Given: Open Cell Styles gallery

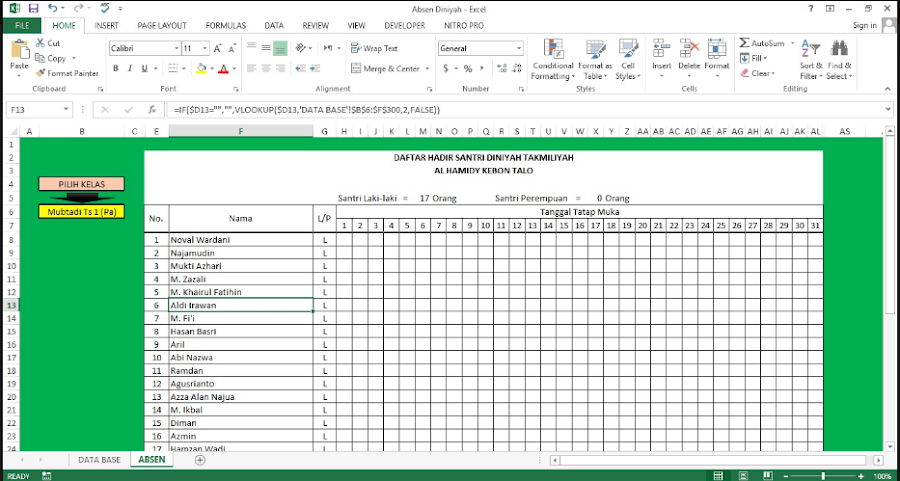Looking at the screenshot, I should click(628, 60).
